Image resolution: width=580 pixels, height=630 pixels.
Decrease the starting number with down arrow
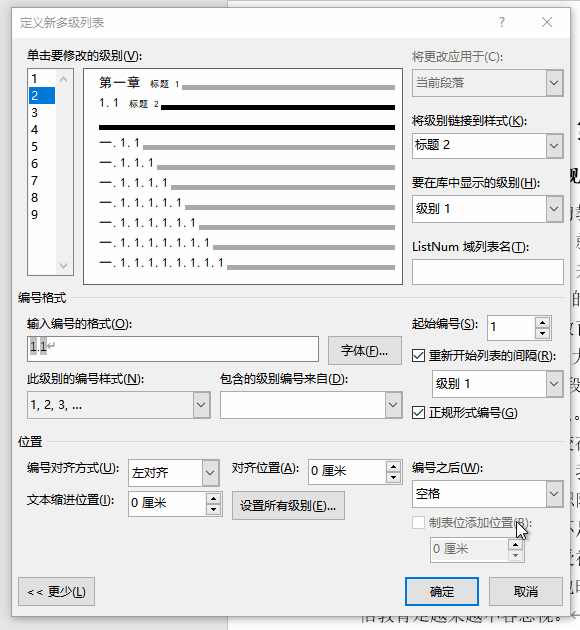(542, 333)
